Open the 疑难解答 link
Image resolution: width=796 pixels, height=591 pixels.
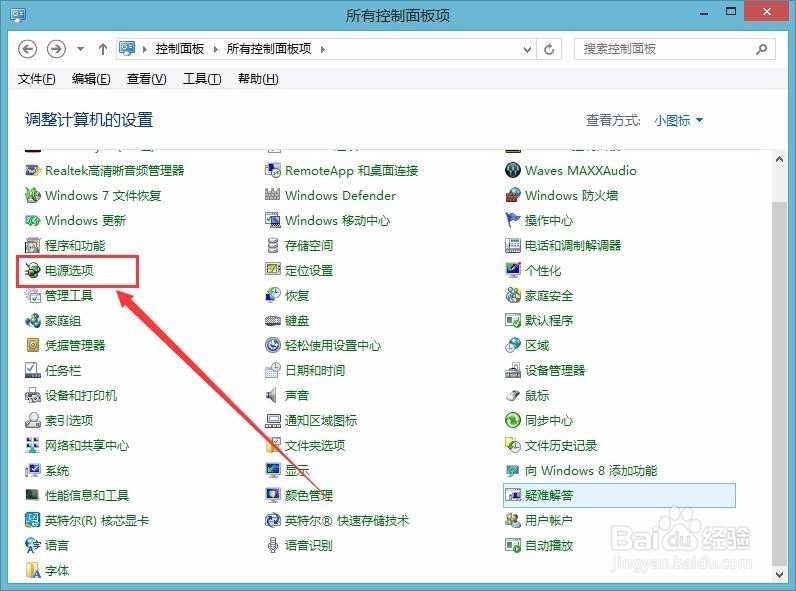(x=549, y=496)
